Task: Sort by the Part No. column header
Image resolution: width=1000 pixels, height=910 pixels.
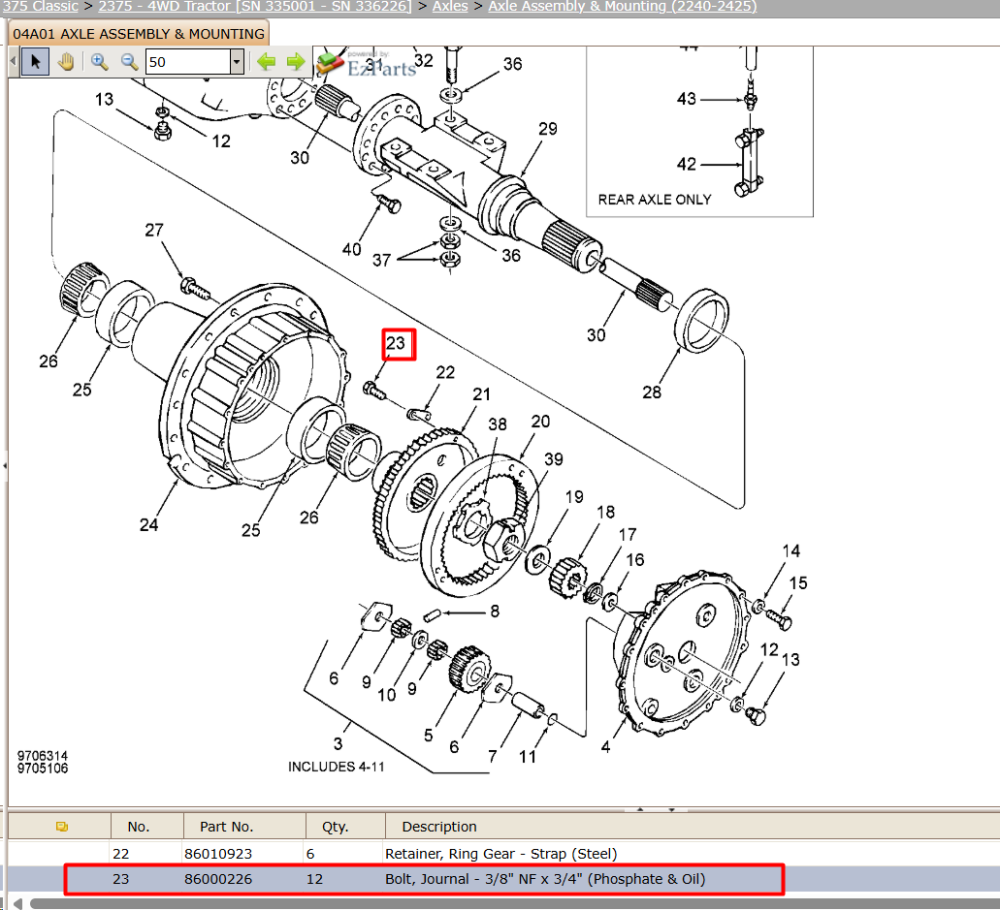Action: (x=226, y=826)
